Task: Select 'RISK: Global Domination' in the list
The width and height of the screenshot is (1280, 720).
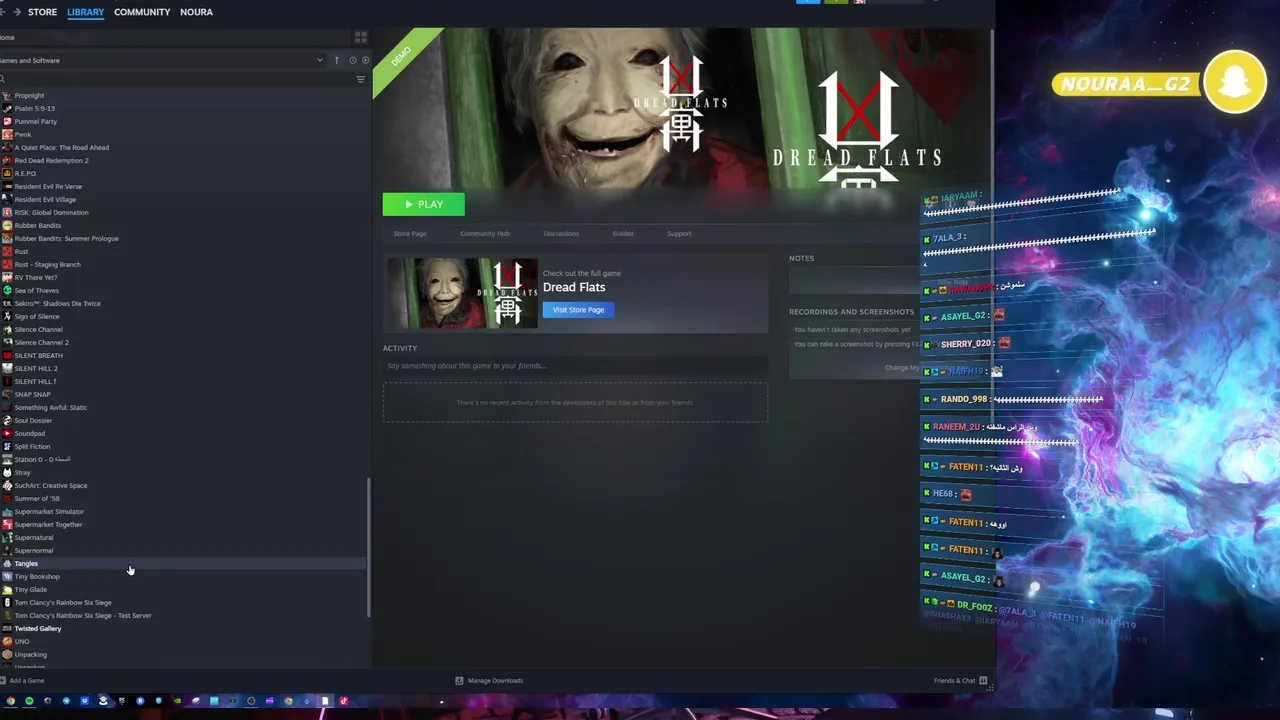Action: click(51, 212)
